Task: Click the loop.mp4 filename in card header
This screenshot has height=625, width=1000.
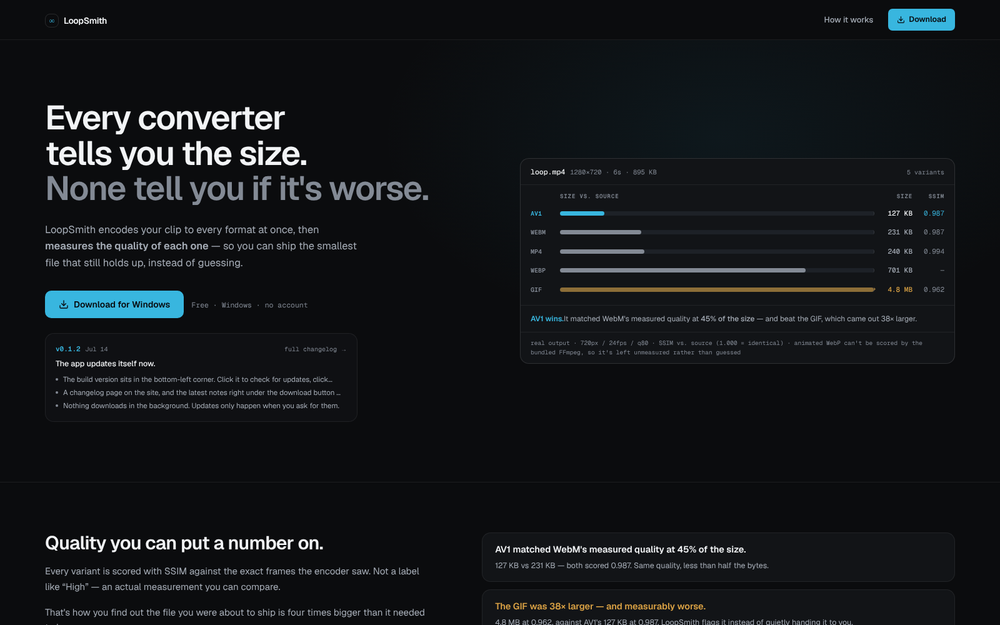Action: pos(547,172)
